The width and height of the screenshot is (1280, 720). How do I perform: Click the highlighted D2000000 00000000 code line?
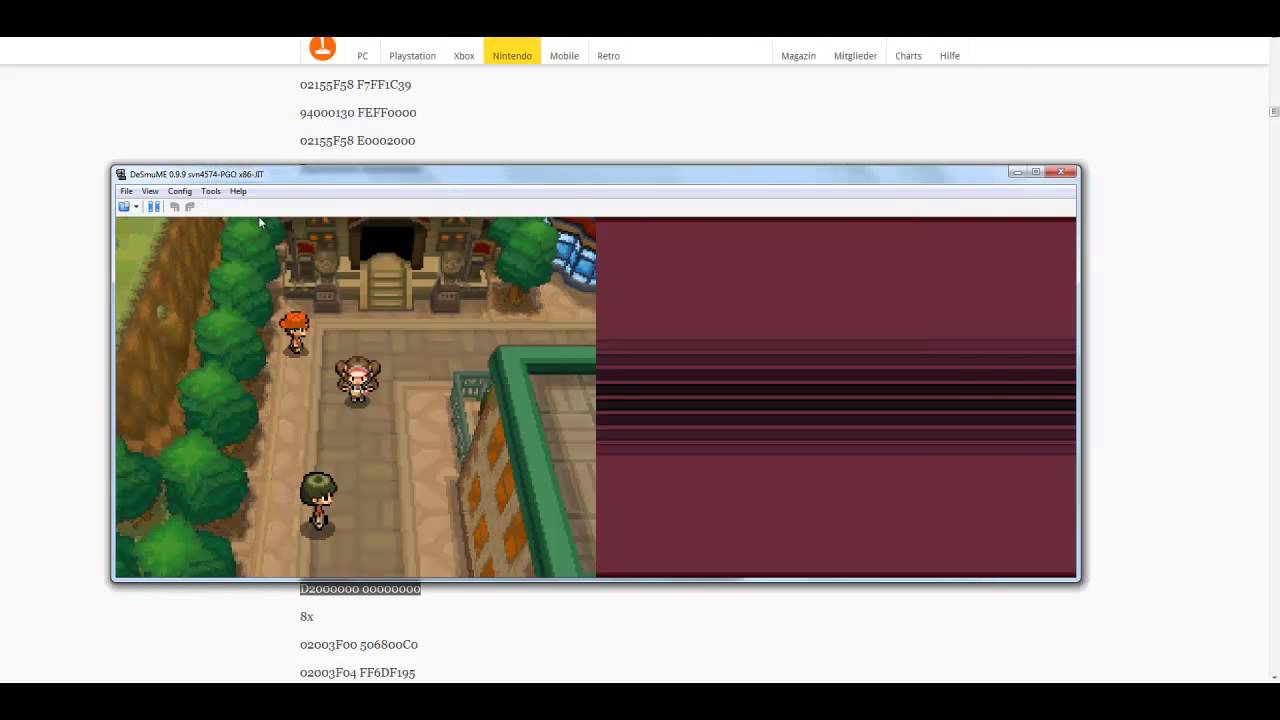pyautogui.click(x=360, y=589)
